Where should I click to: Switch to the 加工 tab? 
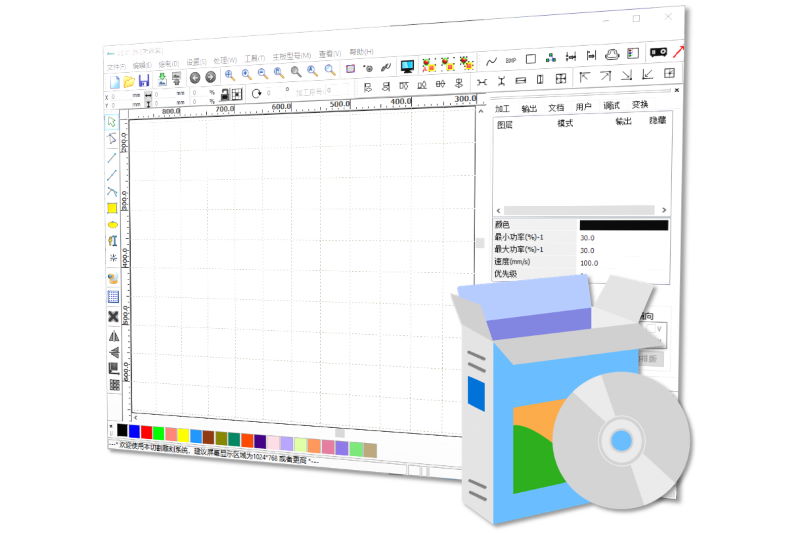pyautogui.click(x=502, y=109)
